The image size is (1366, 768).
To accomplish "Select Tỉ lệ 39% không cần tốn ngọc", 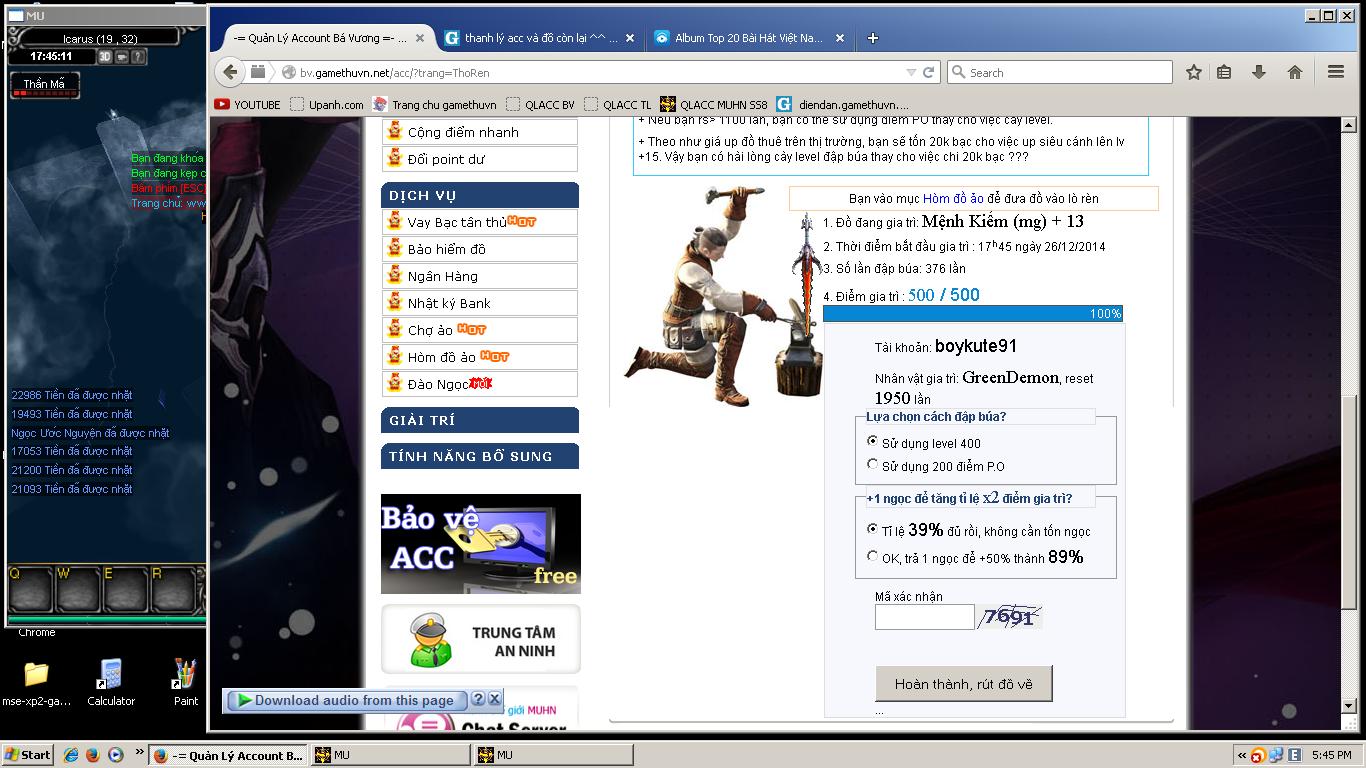I will click(x=872, y=529).
